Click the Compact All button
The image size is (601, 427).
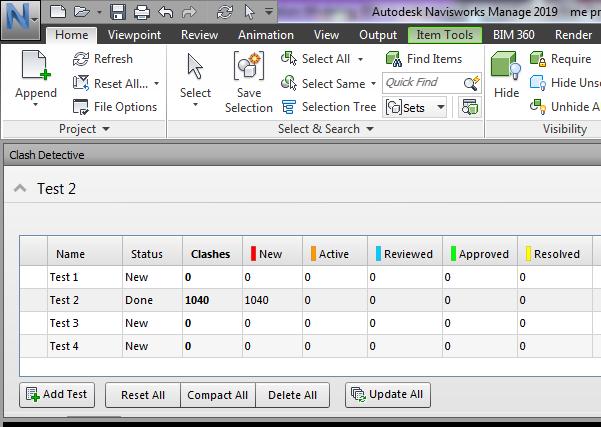(x=218, y=395)
